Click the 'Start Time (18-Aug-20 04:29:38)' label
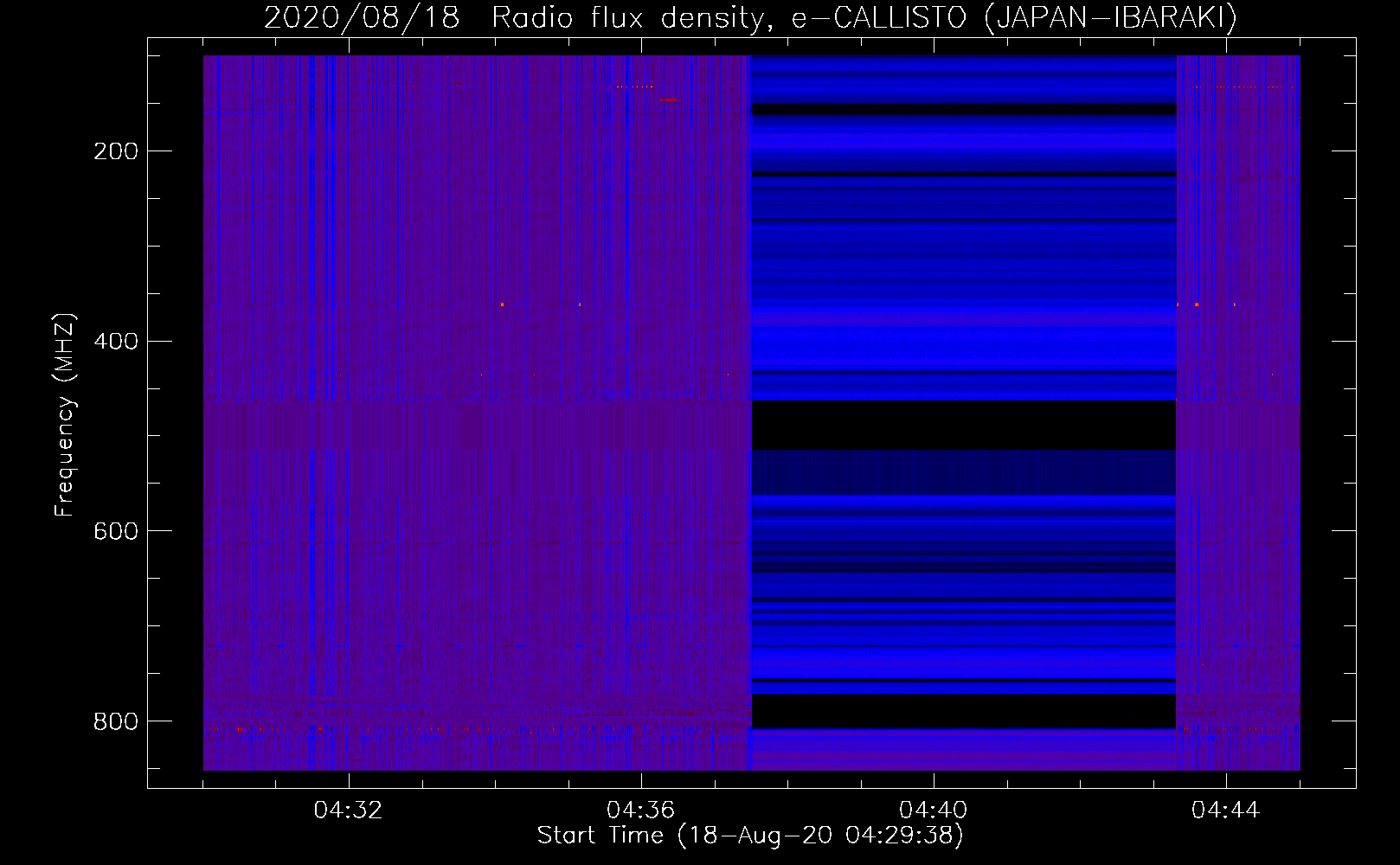This screenshot has height=865, width=1400. [750, 836]
